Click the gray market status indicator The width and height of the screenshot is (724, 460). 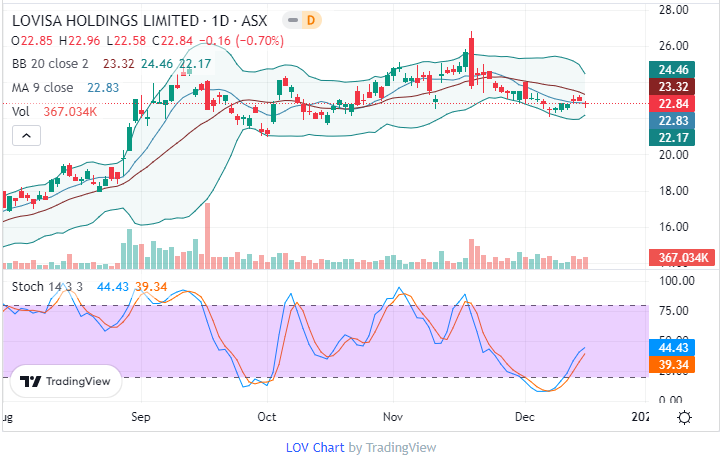[289, 20]
